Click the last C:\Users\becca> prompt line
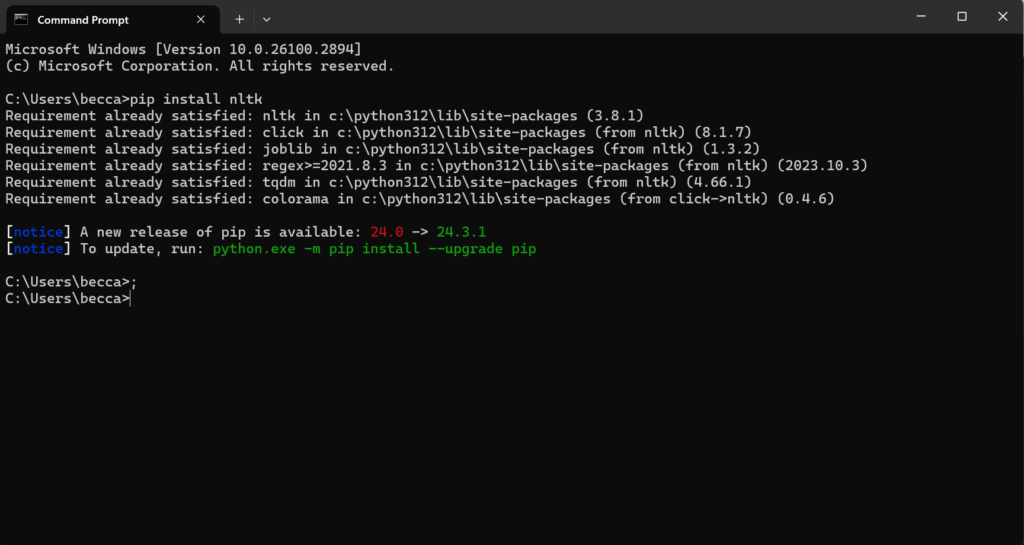Screen dimensions: 1024x545 click(x=66, y=298)
